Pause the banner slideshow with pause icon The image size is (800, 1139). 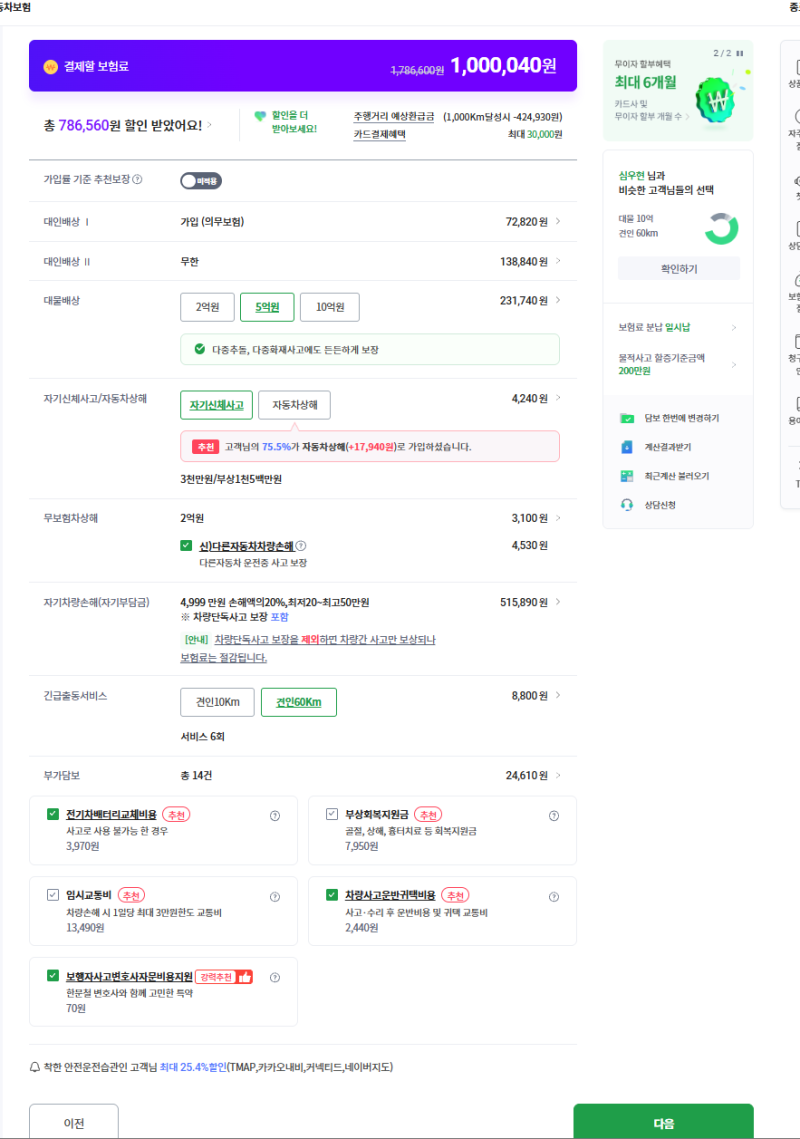(740, 53)
